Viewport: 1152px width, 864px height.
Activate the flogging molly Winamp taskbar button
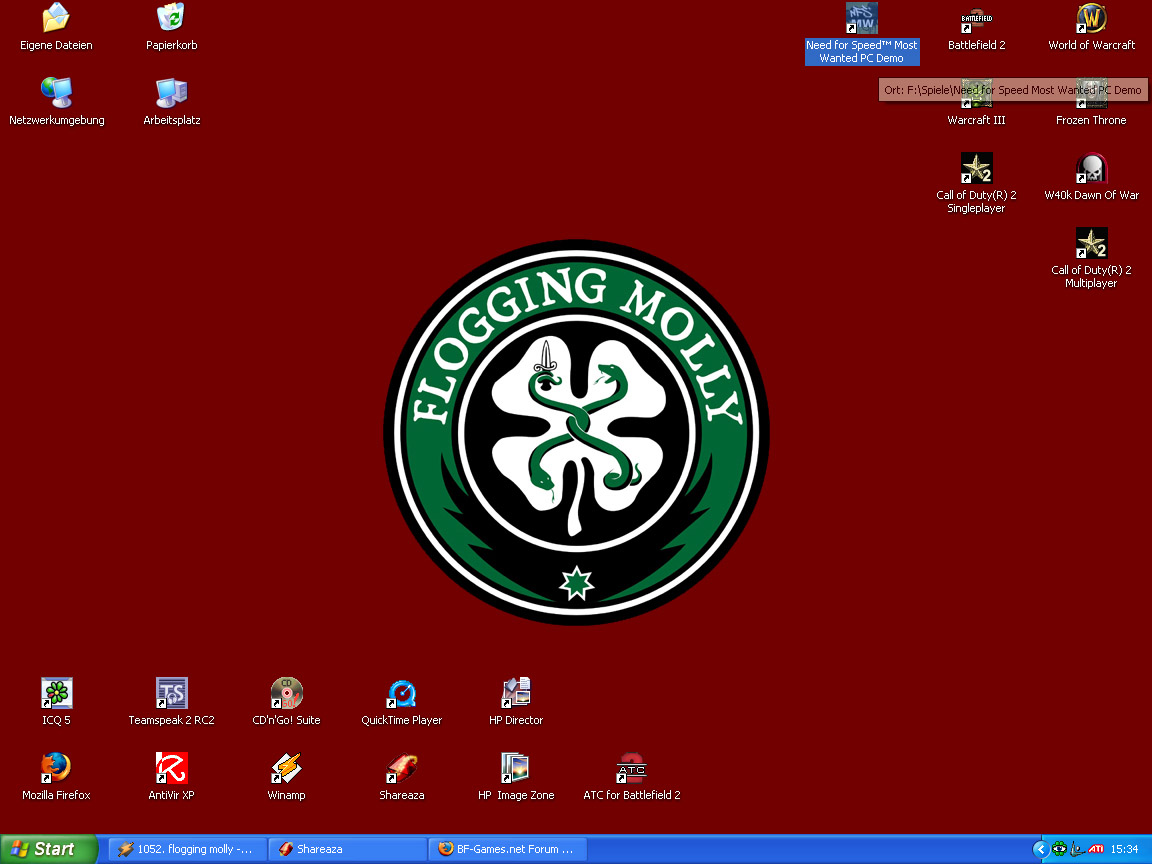(x=187, y=849)
